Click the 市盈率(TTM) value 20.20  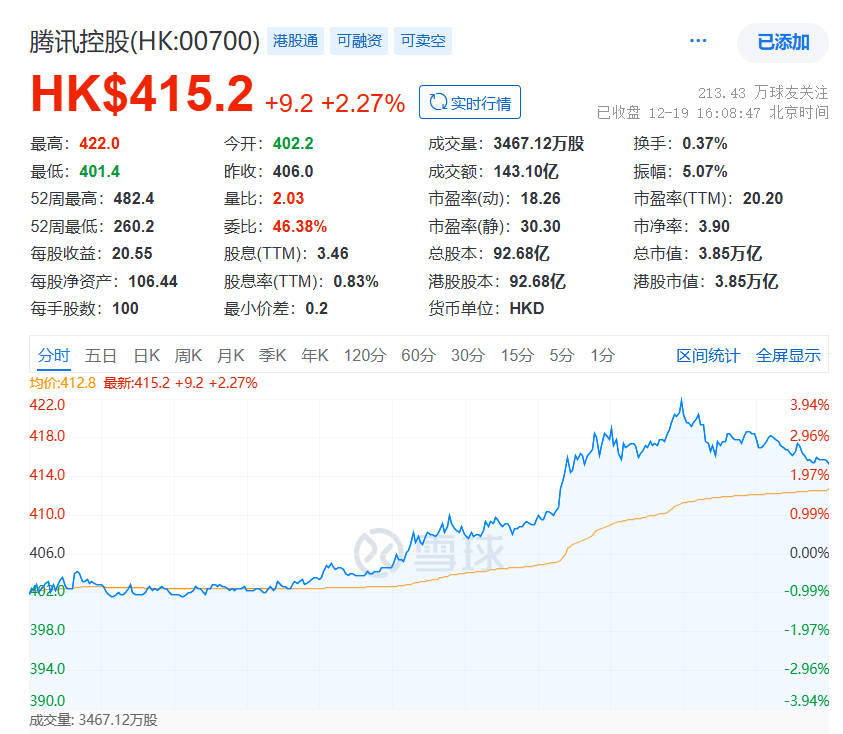pos(763,199)
